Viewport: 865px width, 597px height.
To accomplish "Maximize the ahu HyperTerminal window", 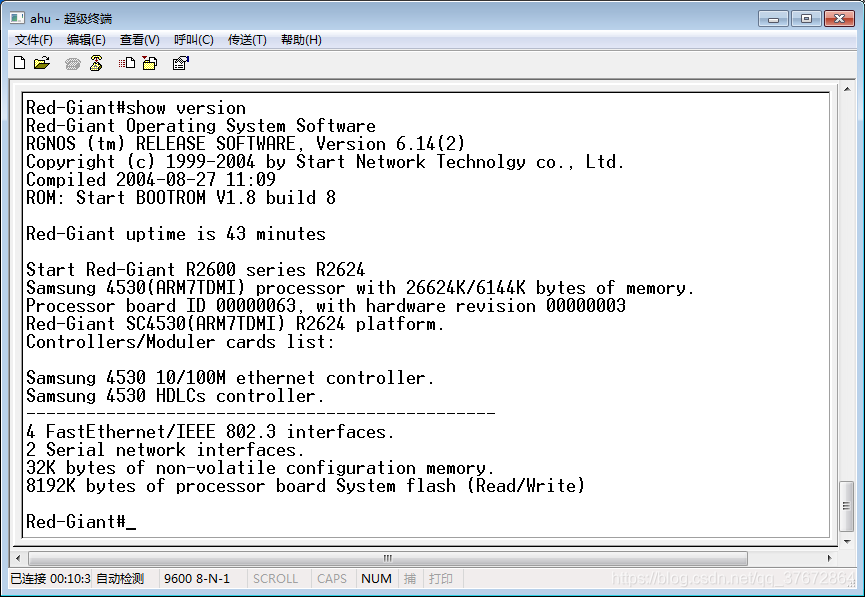I will (x=806, y=19).
